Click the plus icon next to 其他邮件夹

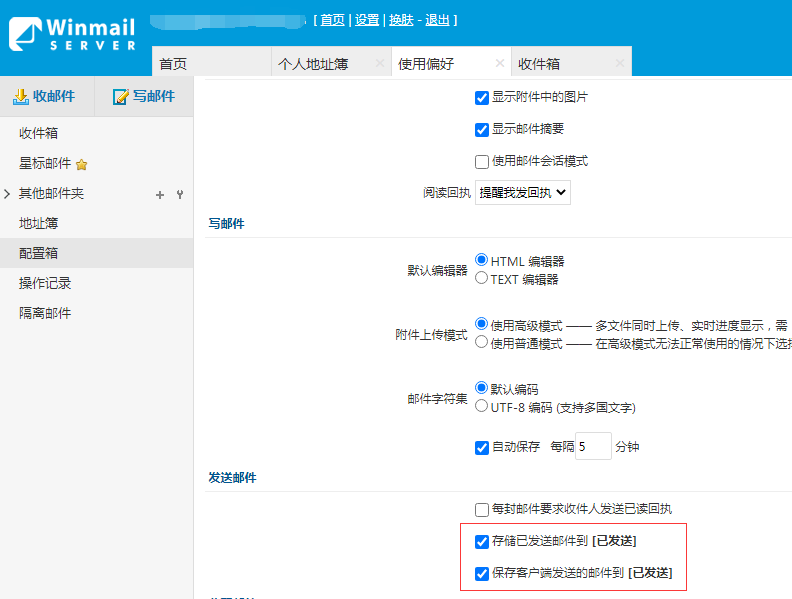[x=159, y=195]
